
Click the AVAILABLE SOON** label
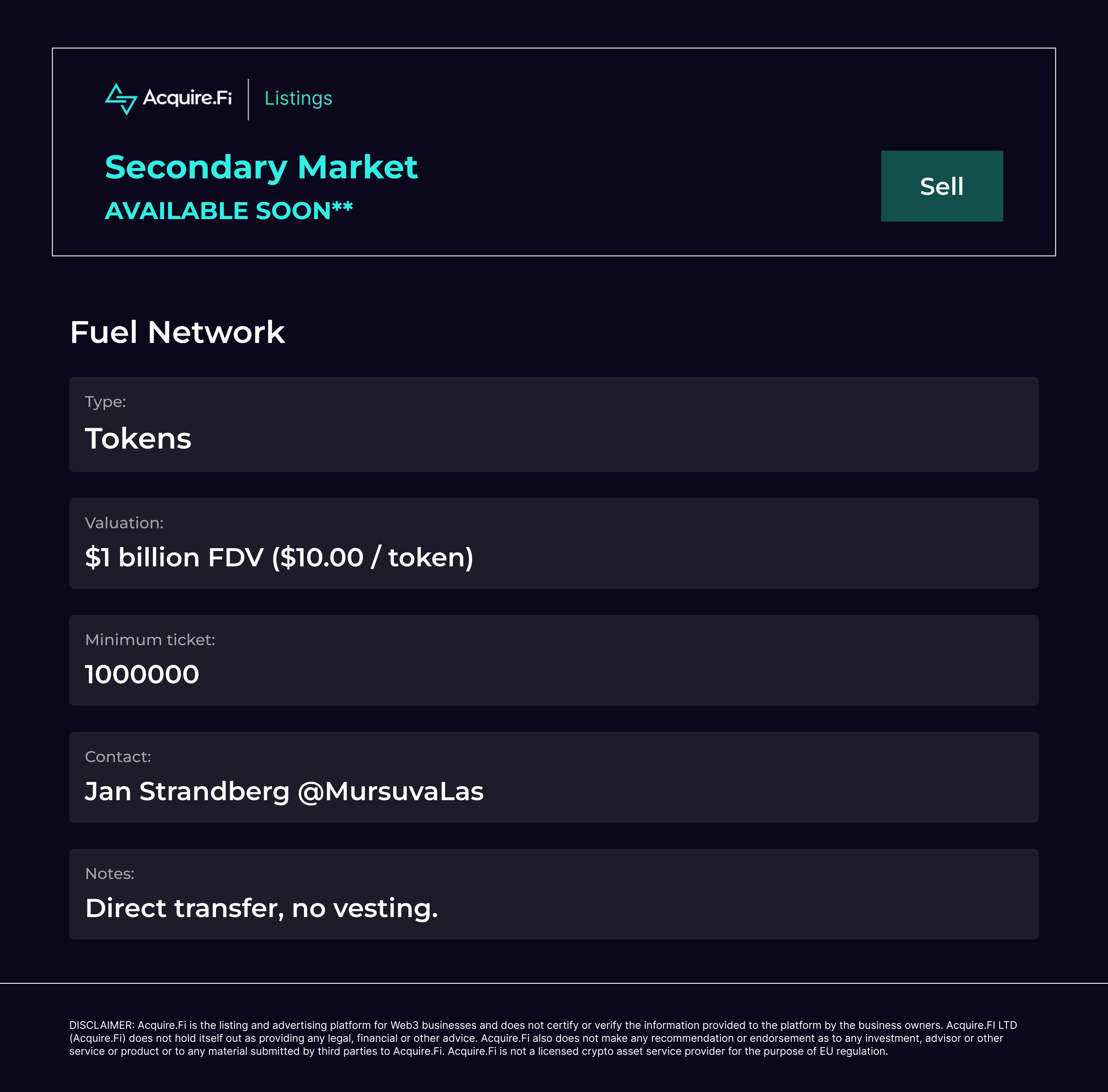[229, 210]
